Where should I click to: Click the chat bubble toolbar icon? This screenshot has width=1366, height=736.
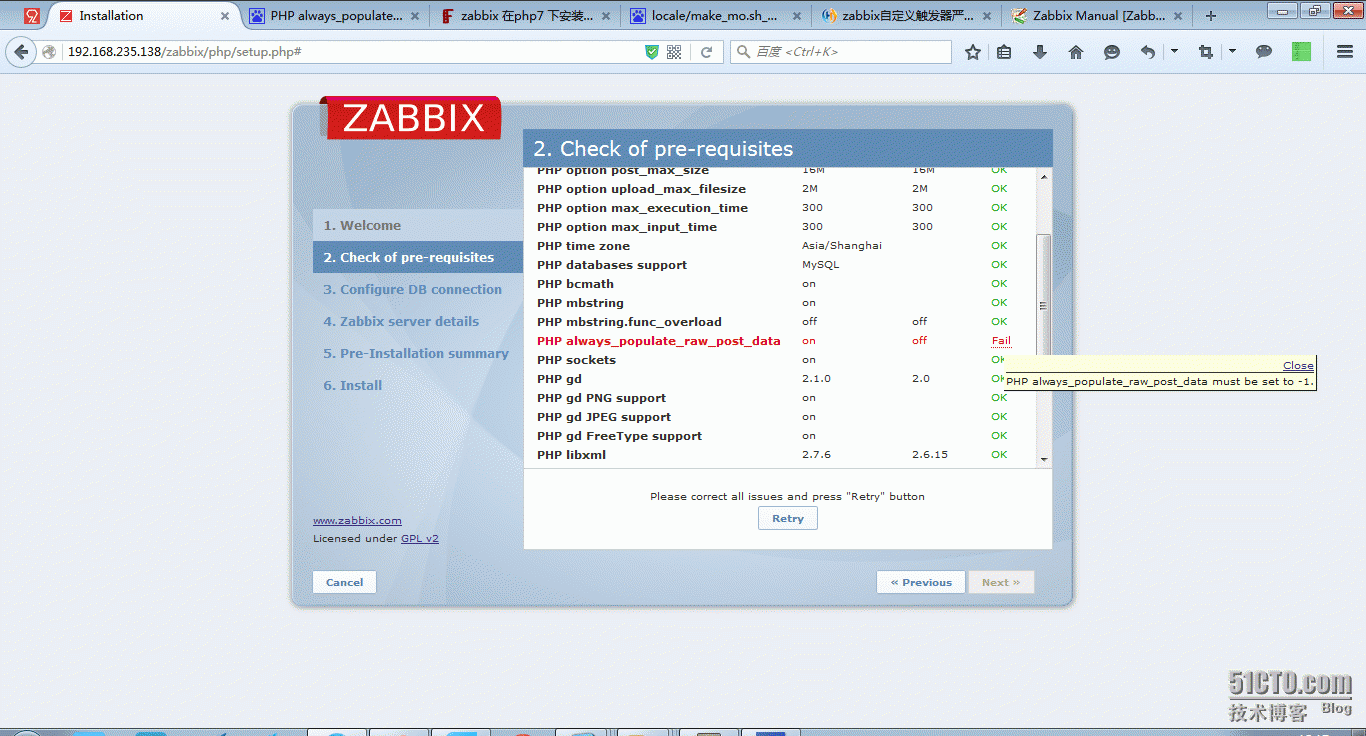[1264, 52]
